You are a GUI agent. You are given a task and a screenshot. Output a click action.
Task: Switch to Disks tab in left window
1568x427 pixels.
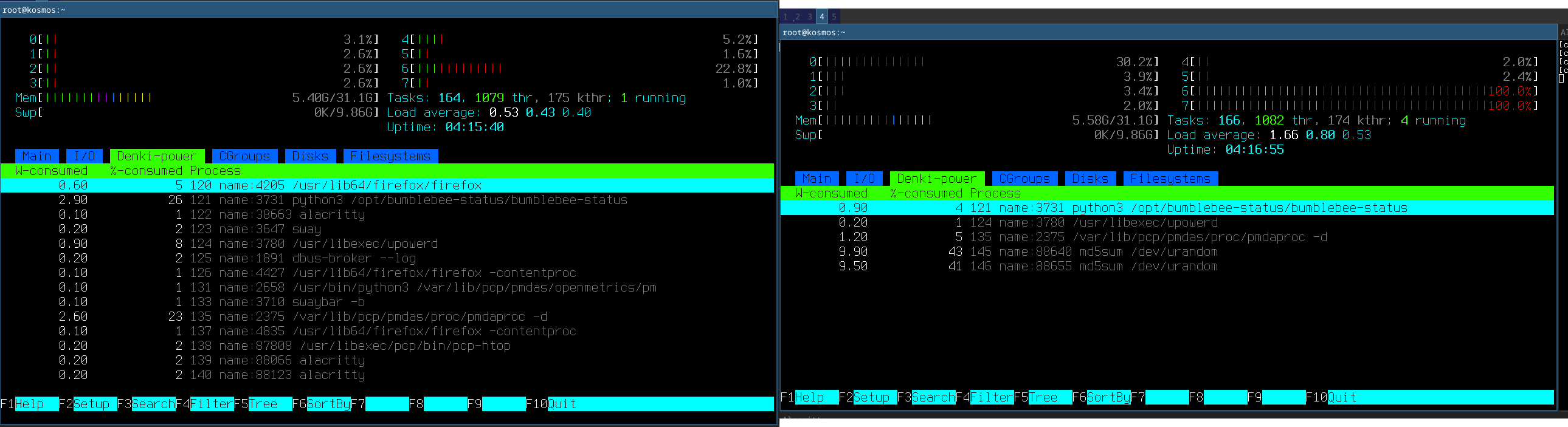[x=311, y=156]
